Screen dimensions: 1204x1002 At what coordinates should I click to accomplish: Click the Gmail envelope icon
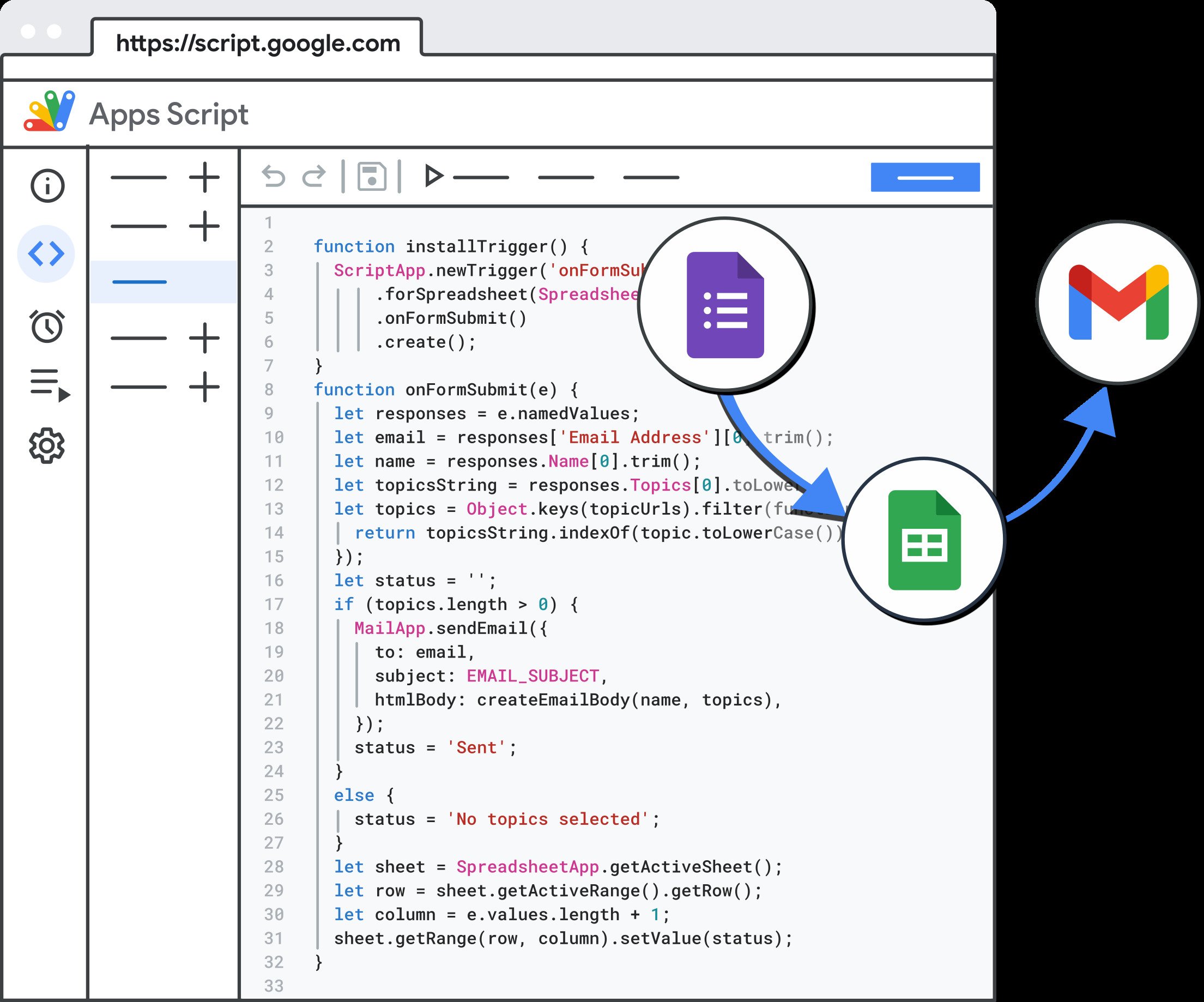point(1118,302)
